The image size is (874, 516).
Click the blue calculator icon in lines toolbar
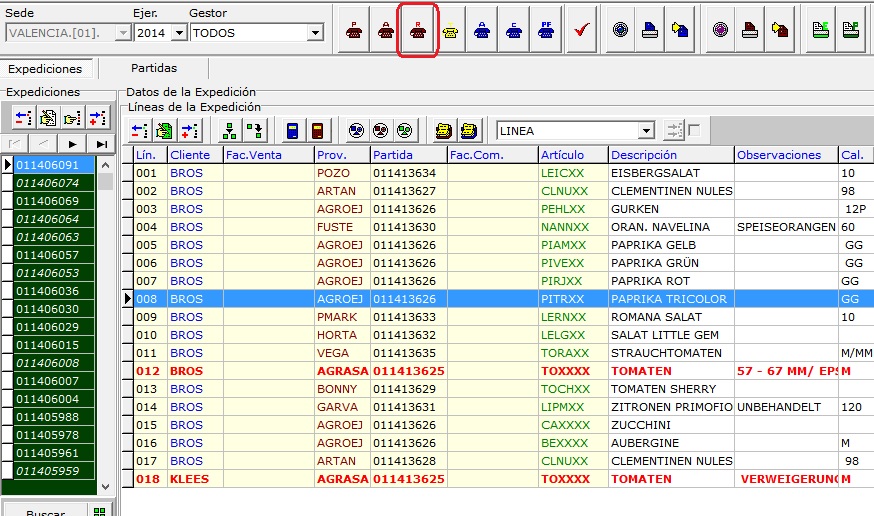[x=292, y=131]
